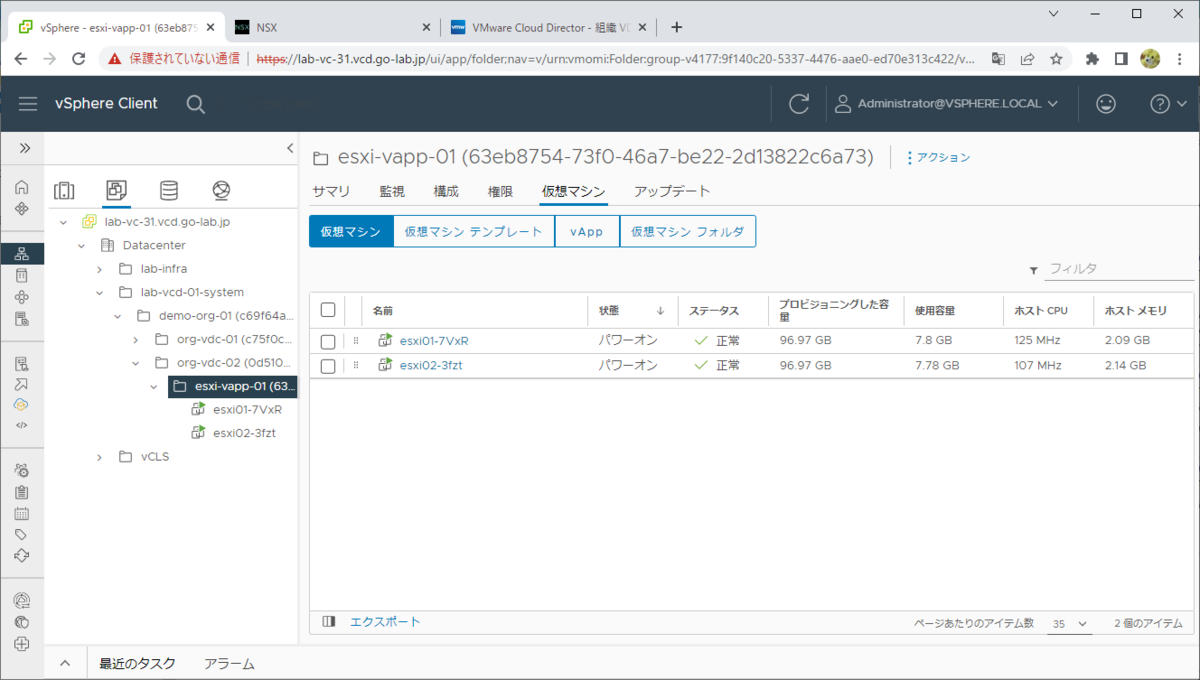Open Auto Deploy sidebar icon
Image resolution: width=1200 pixels, height=680 pixels.
(x=22, y=384)
